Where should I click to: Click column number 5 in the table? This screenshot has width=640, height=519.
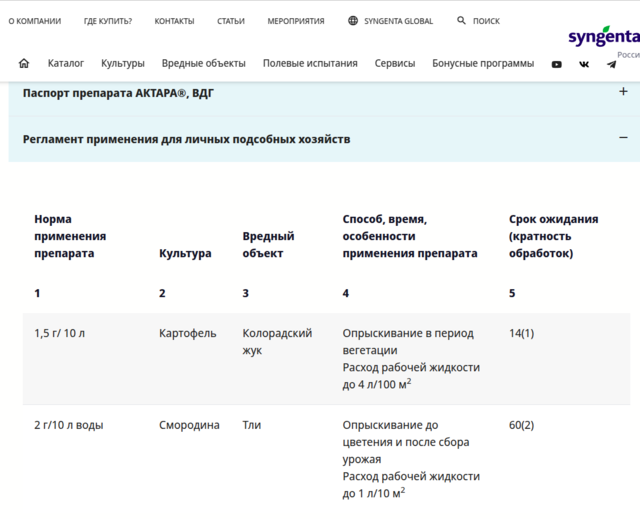point(512,293)
